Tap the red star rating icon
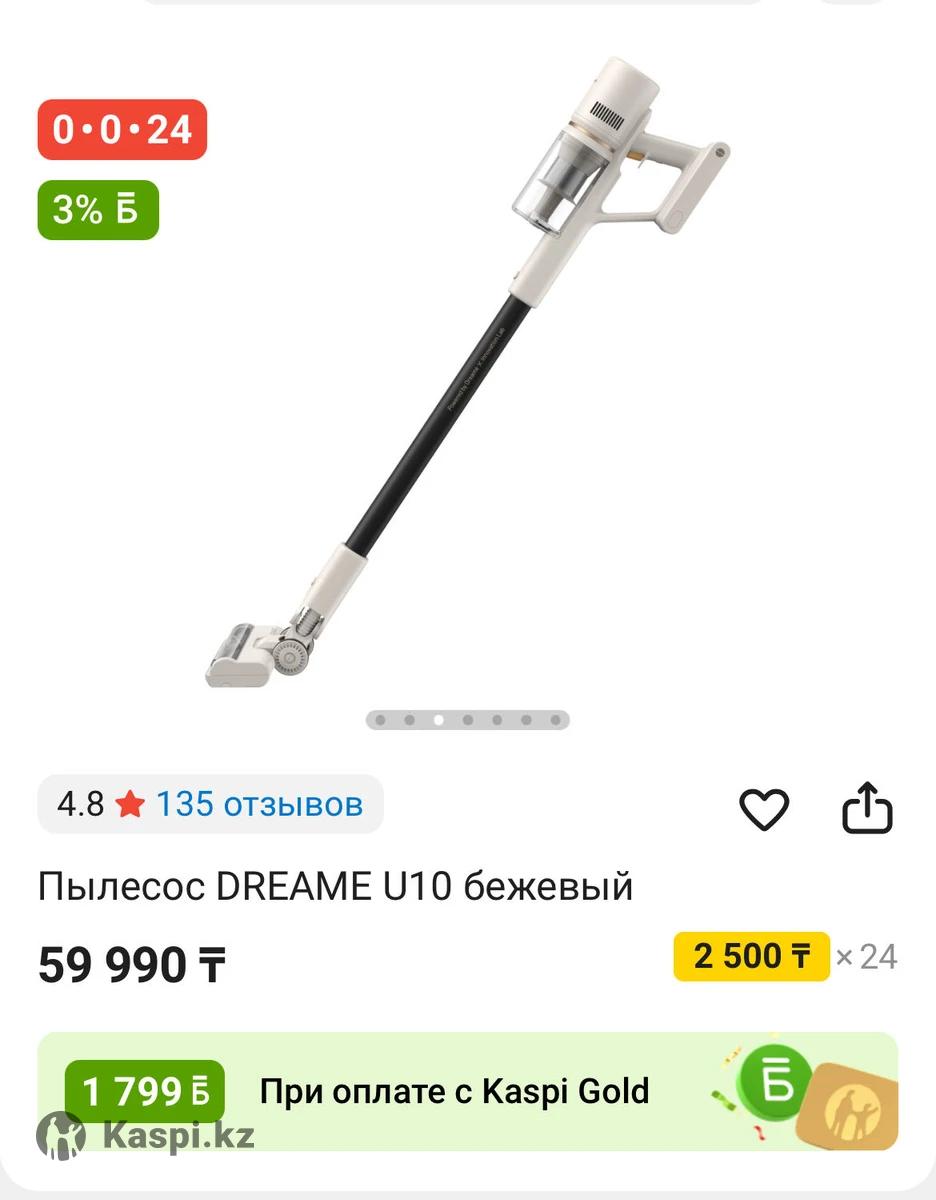The width and height of the screenshot is (936, 1200). (130, 804)
